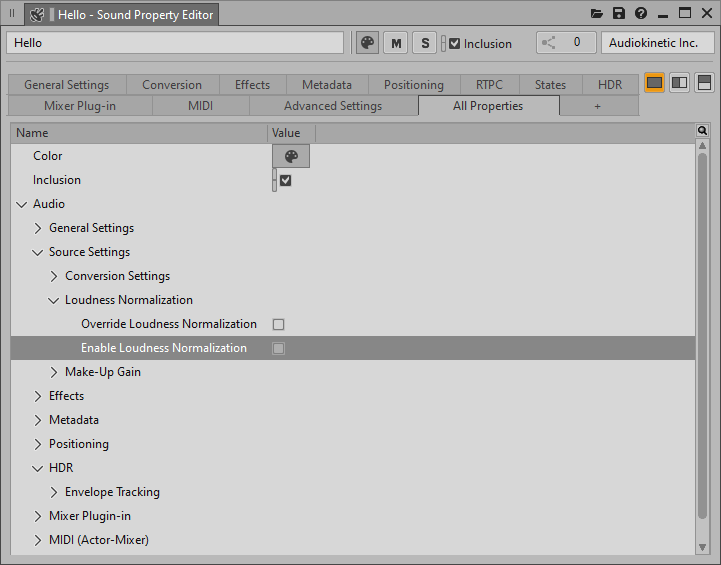This screenshot has height=565, width=721.
Task: Click the save disk icon in title bar
Action: pos(619,14)
